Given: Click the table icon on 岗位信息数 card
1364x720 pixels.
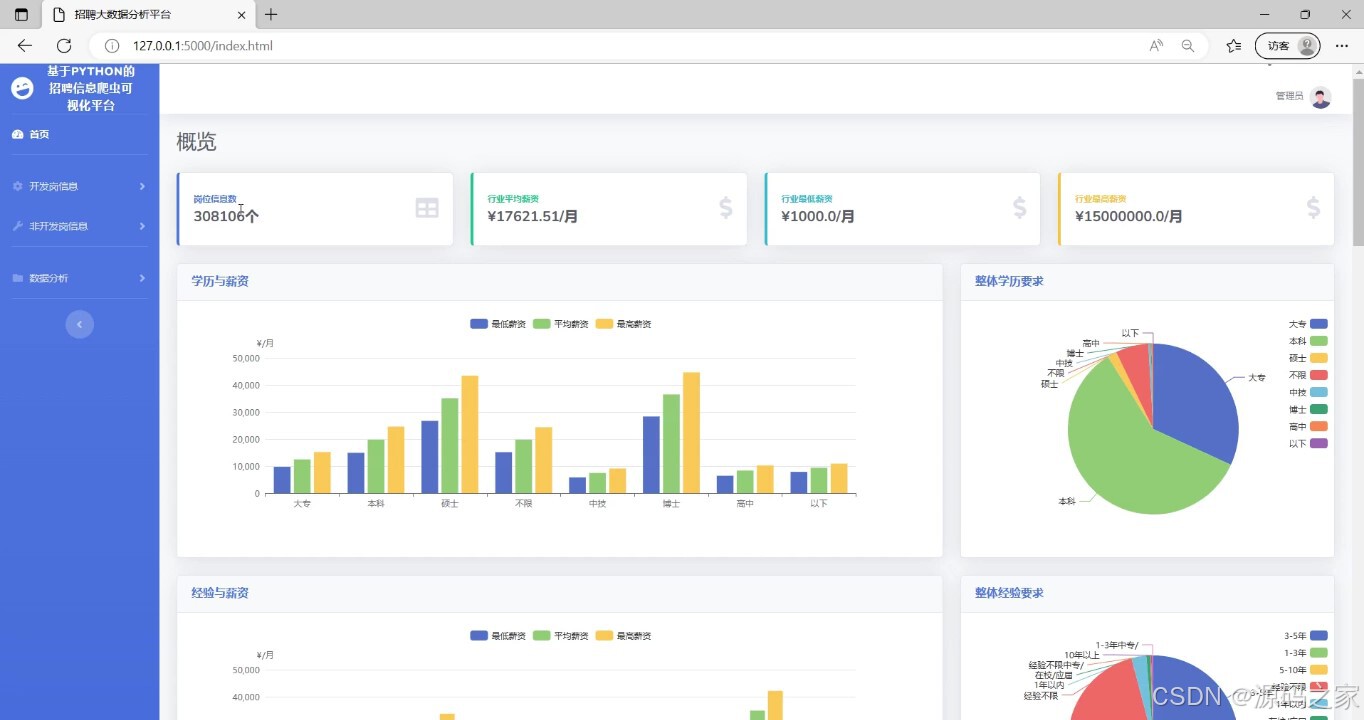Looking at the screenshot, I should click(x=427, y=208).
